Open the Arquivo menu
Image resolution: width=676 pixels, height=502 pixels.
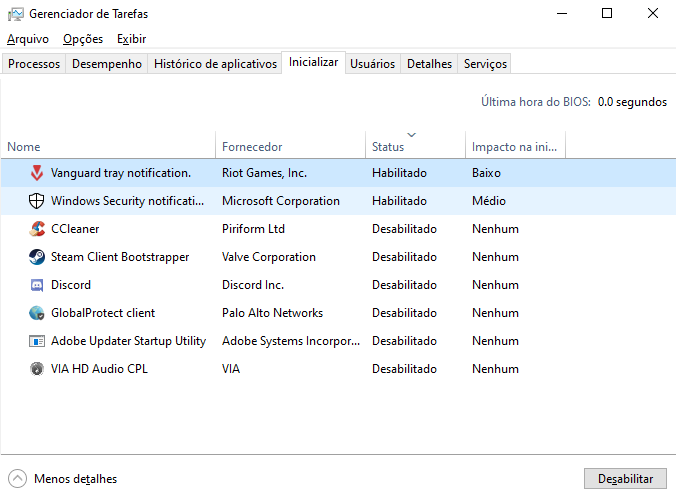[x=27, y=39]
